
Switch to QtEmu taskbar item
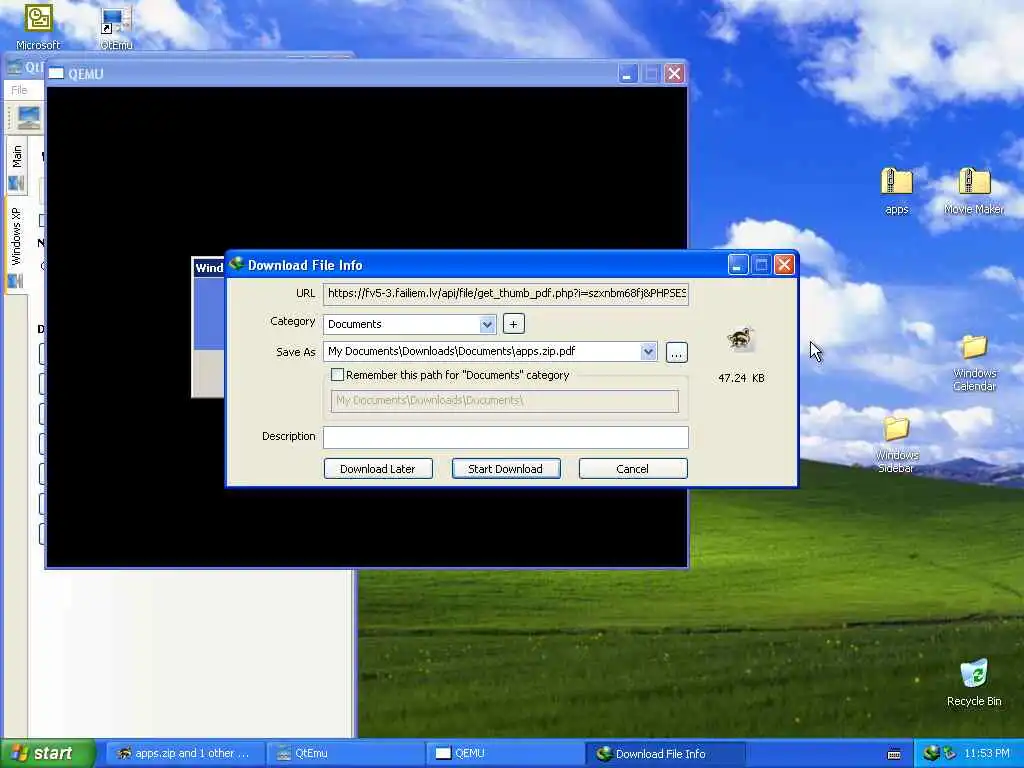346,754
